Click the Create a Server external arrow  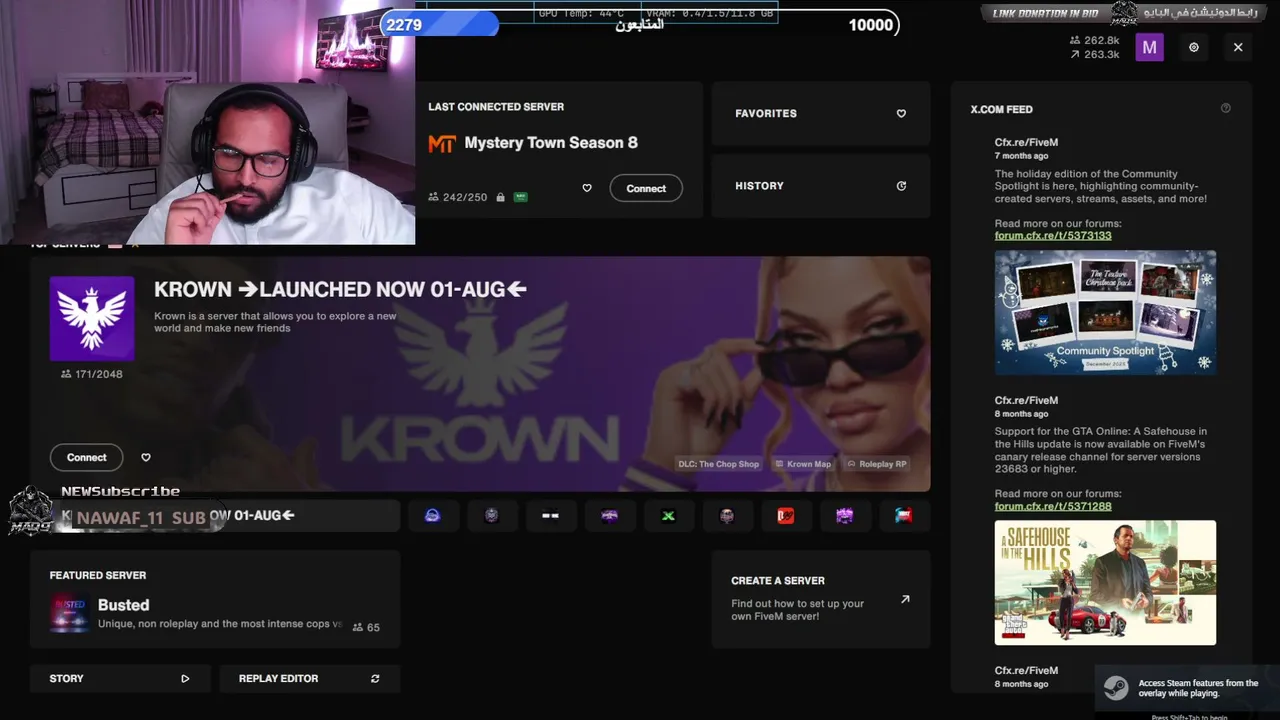pos(905,599)
